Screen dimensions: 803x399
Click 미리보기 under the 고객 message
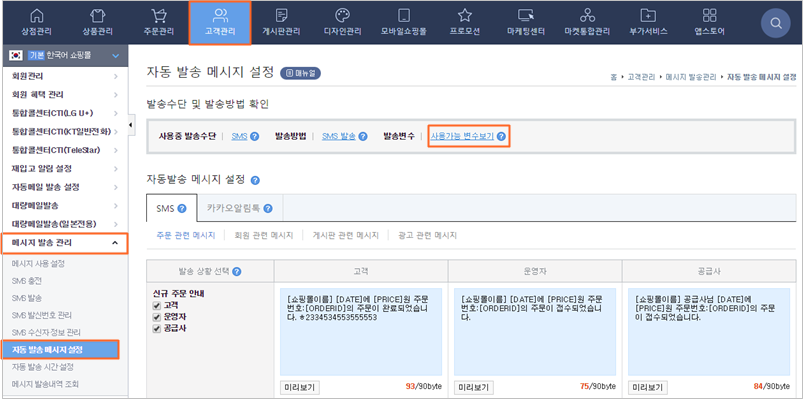(x=300, y=387)
